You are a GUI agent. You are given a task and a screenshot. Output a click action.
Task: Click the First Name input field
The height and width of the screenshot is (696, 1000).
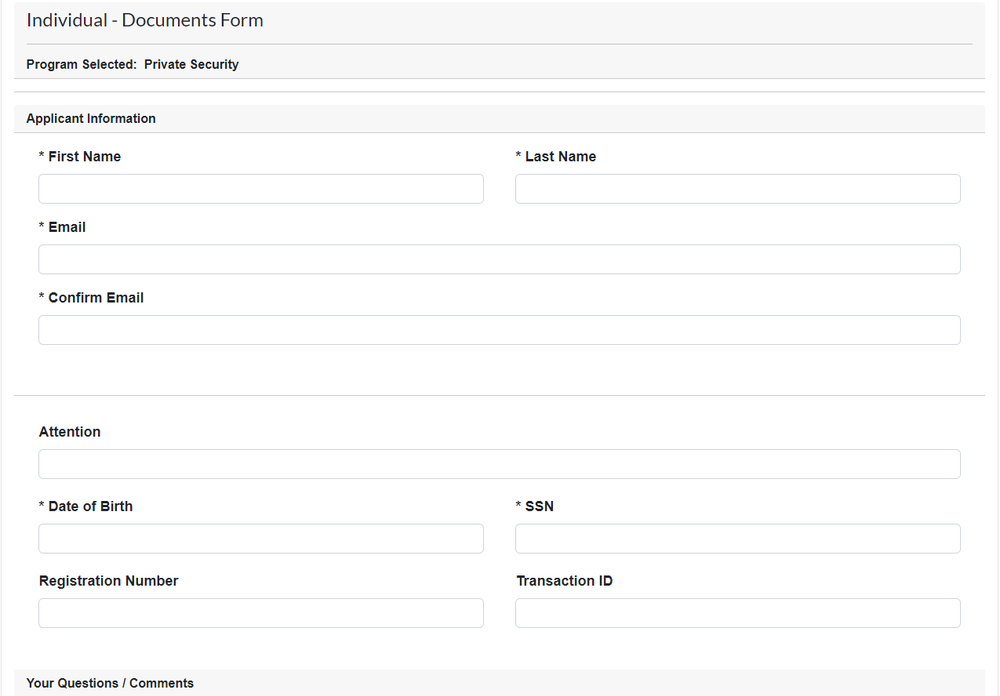point(260,188)
